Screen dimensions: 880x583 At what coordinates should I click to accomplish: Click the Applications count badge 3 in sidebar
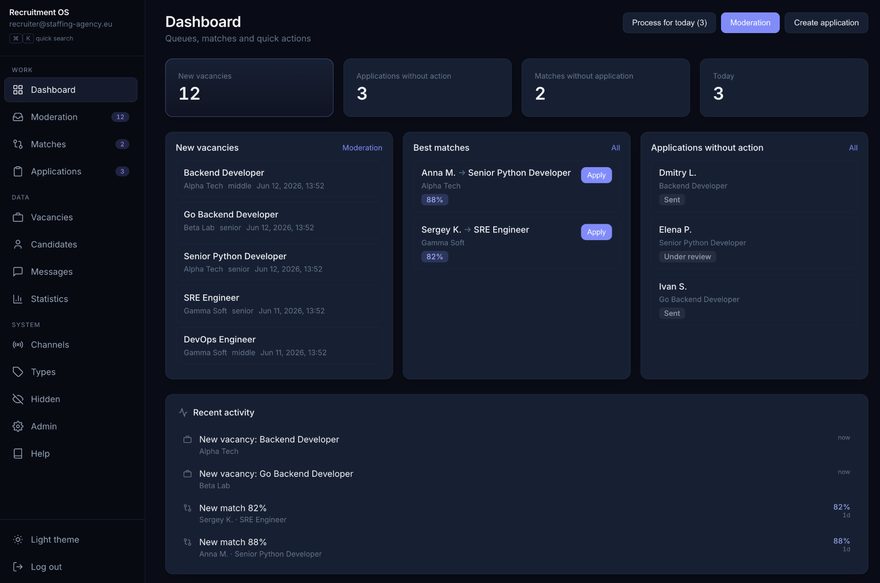click(122, 172)
